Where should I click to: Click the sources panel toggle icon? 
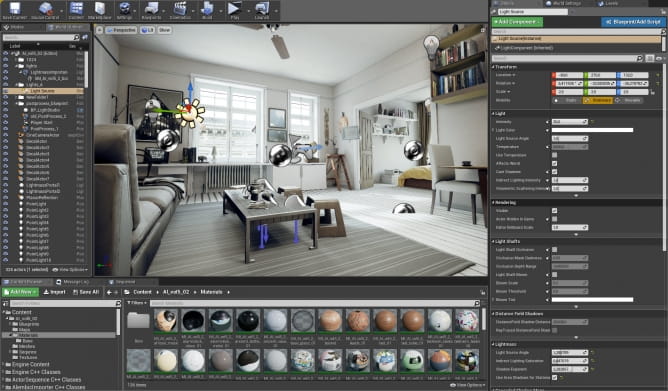[x=6, y=303]
